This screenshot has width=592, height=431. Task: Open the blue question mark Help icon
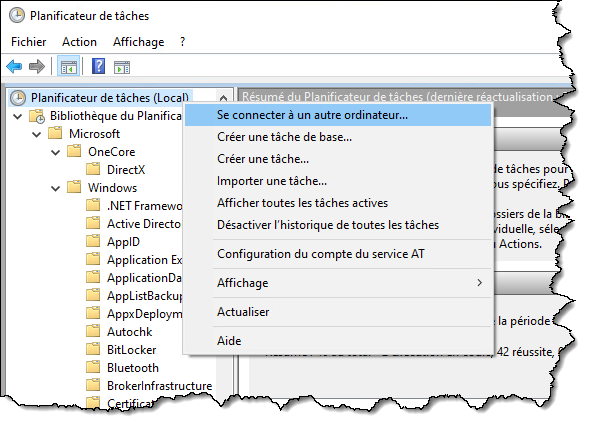[x=99, y=67]
